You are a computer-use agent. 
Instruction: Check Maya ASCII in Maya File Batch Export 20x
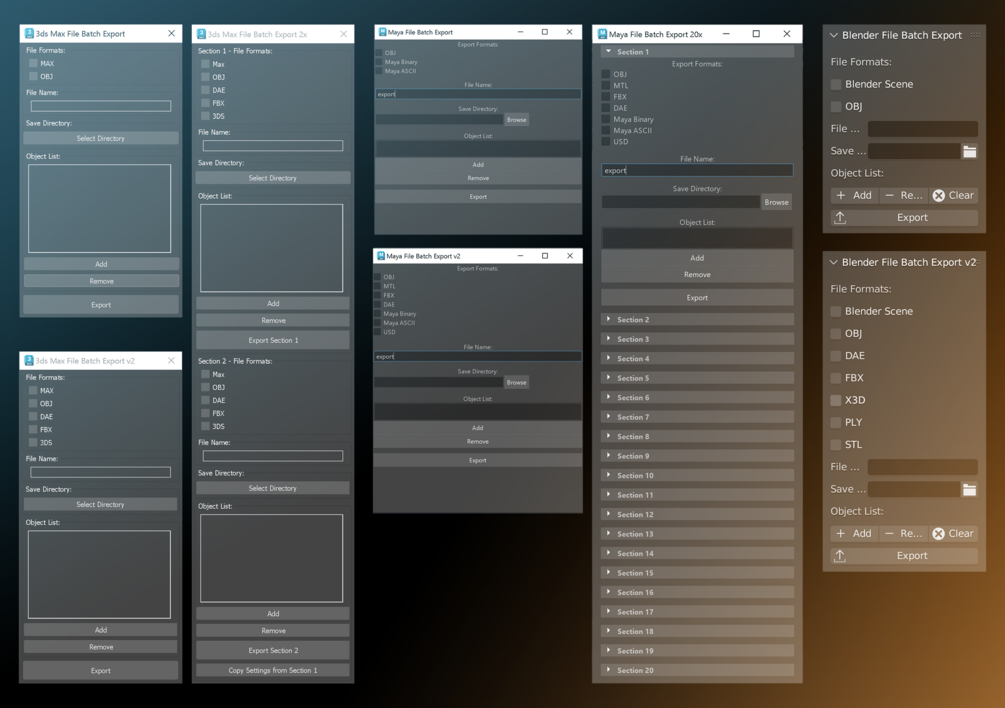pos(606,130)
